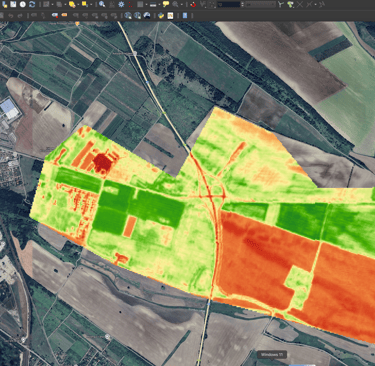
Task: Toggle topological editing icon
Action: [281, 4]
